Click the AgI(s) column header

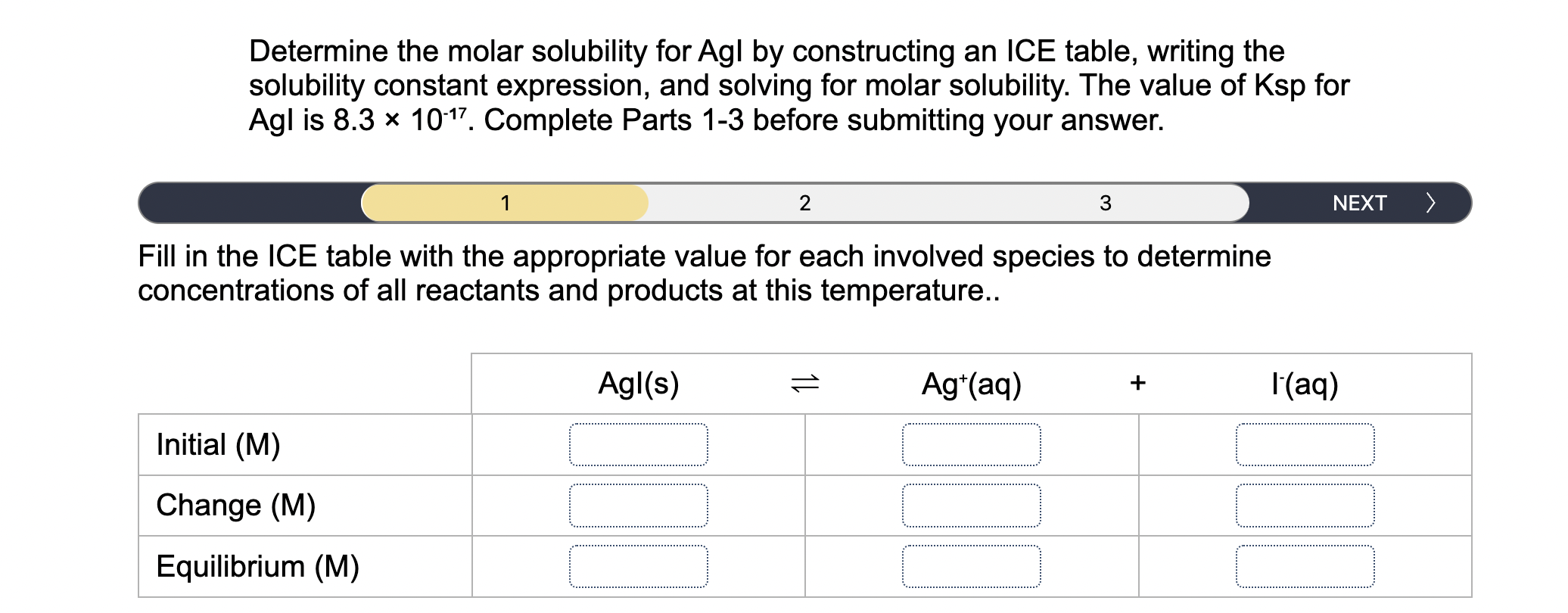click(639, 384)
